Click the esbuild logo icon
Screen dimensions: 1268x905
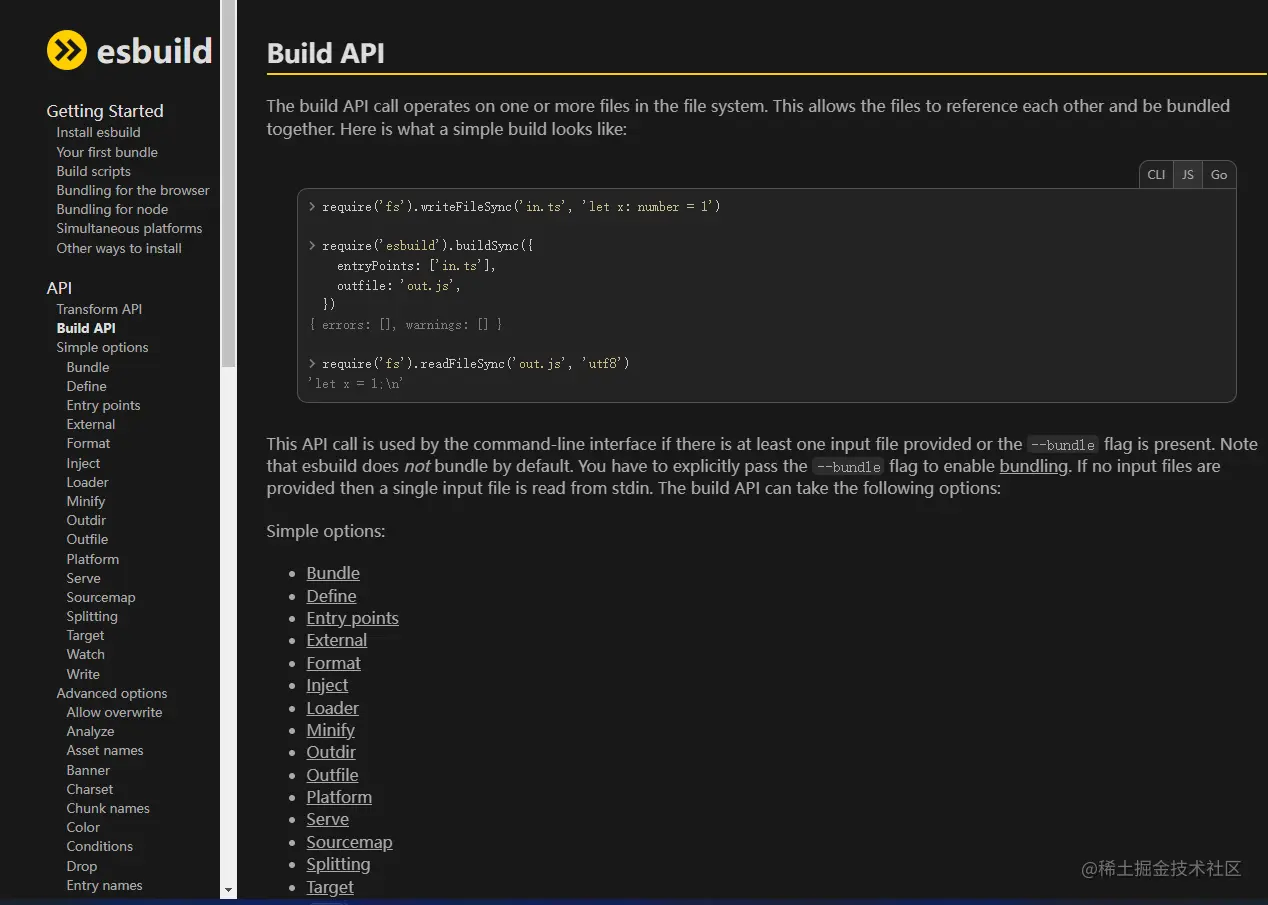click(x=67, y=50)
